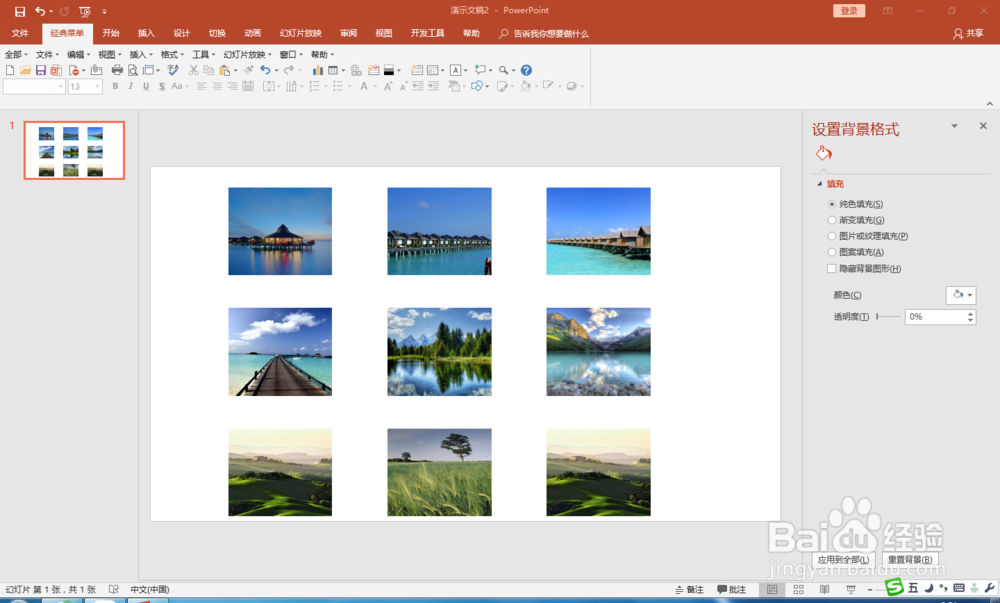Screen dimensions: 1000x603
Task: Click the Insert Table grid icon
Action: [333, 70]
